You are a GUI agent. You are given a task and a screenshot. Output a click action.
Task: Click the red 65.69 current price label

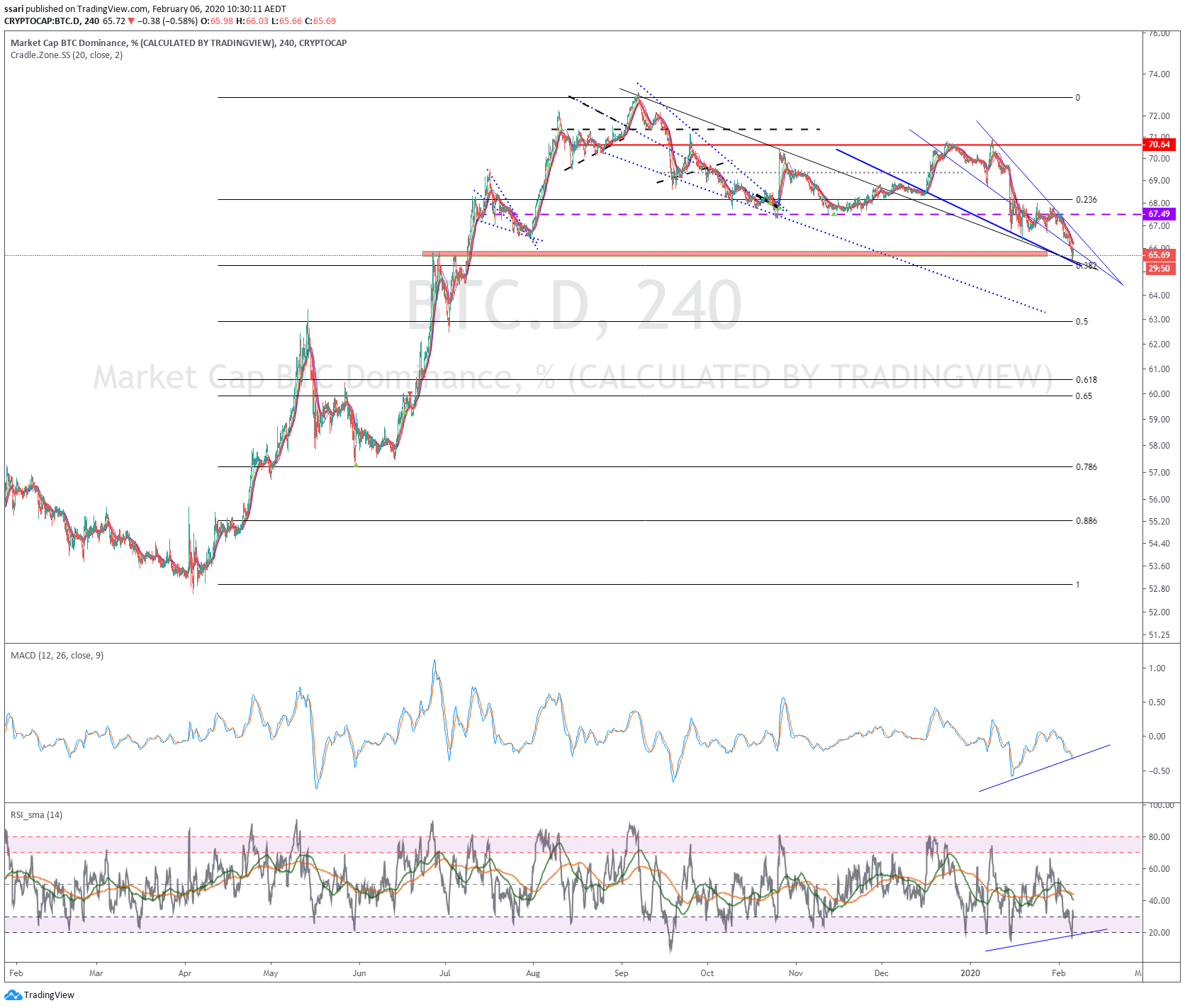tap(1159, 255)
